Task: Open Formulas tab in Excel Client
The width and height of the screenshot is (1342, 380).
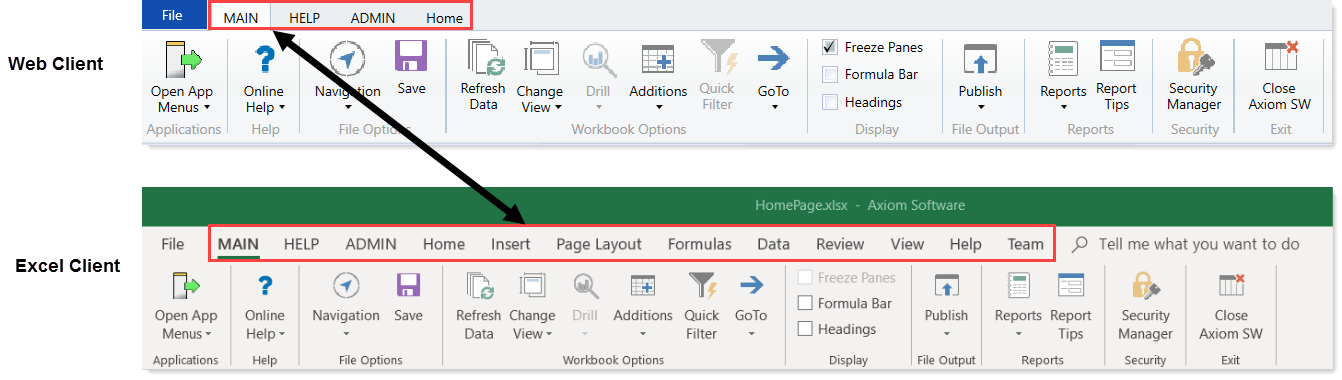Action: click(x=699, y=244)
